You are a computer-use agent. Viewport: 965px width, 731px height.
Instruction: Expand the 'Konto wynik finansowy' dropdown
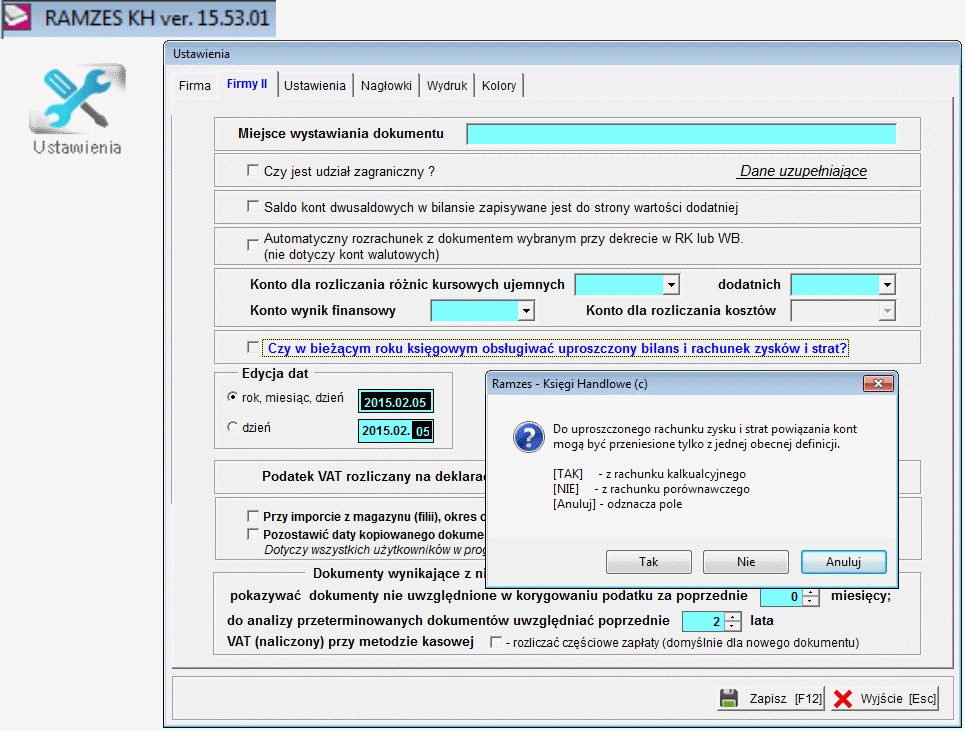[x=526, y=311]
